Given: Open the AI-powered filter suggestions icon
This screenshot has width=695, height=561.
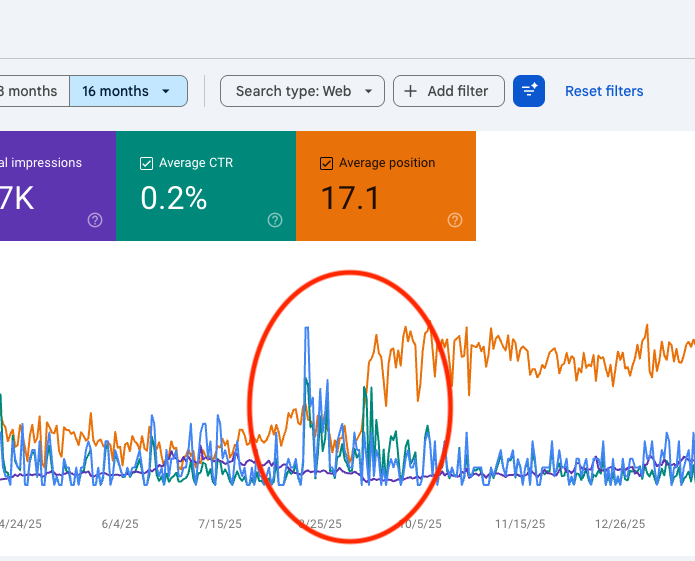Looking at the screenshot, I should pyautogui.click(x=529, y=91).
